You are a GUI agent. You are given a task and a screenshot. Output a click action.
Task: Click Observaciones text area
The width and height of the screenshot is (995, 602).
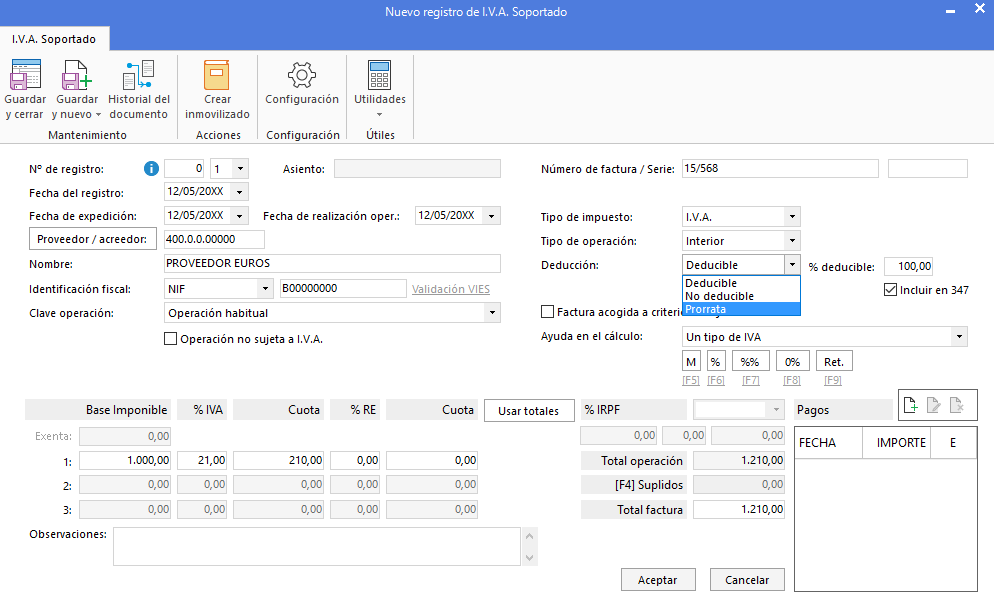click(317, 546)
